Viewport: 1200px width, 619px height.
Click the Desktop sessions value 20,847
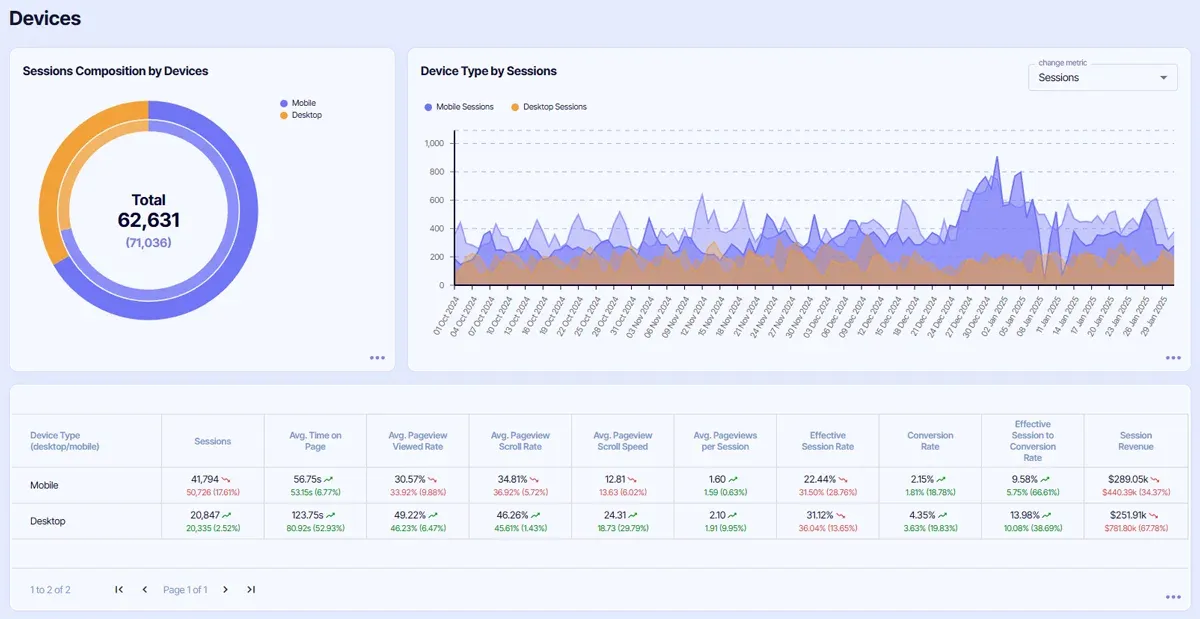(x=205, y=515)
